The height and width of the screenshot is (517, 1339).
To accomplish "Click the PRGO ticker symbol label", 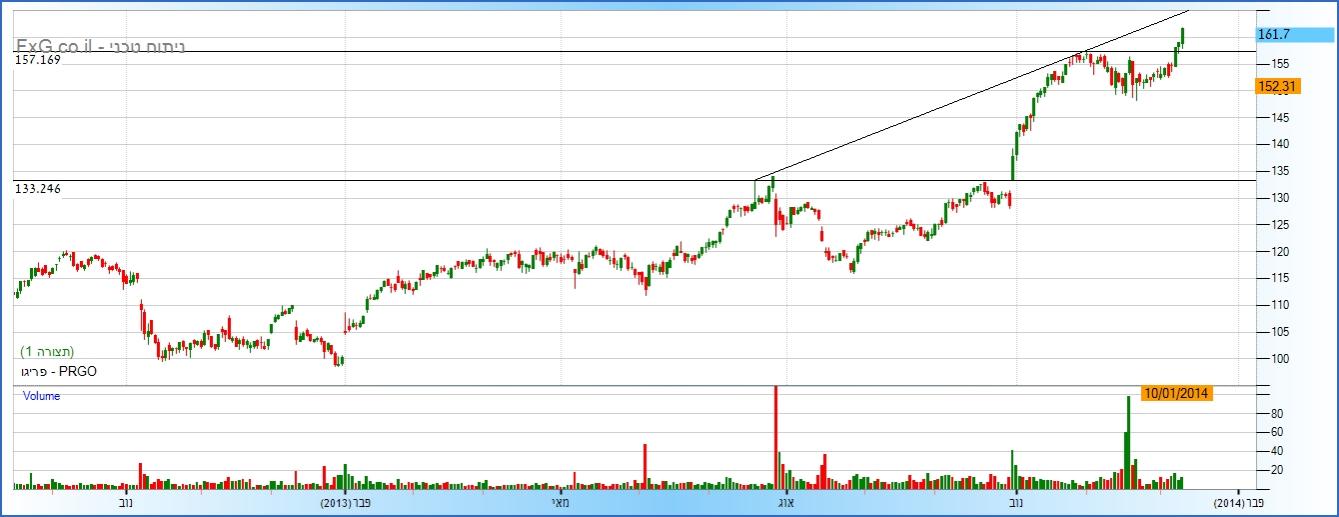I will point(58,371).
